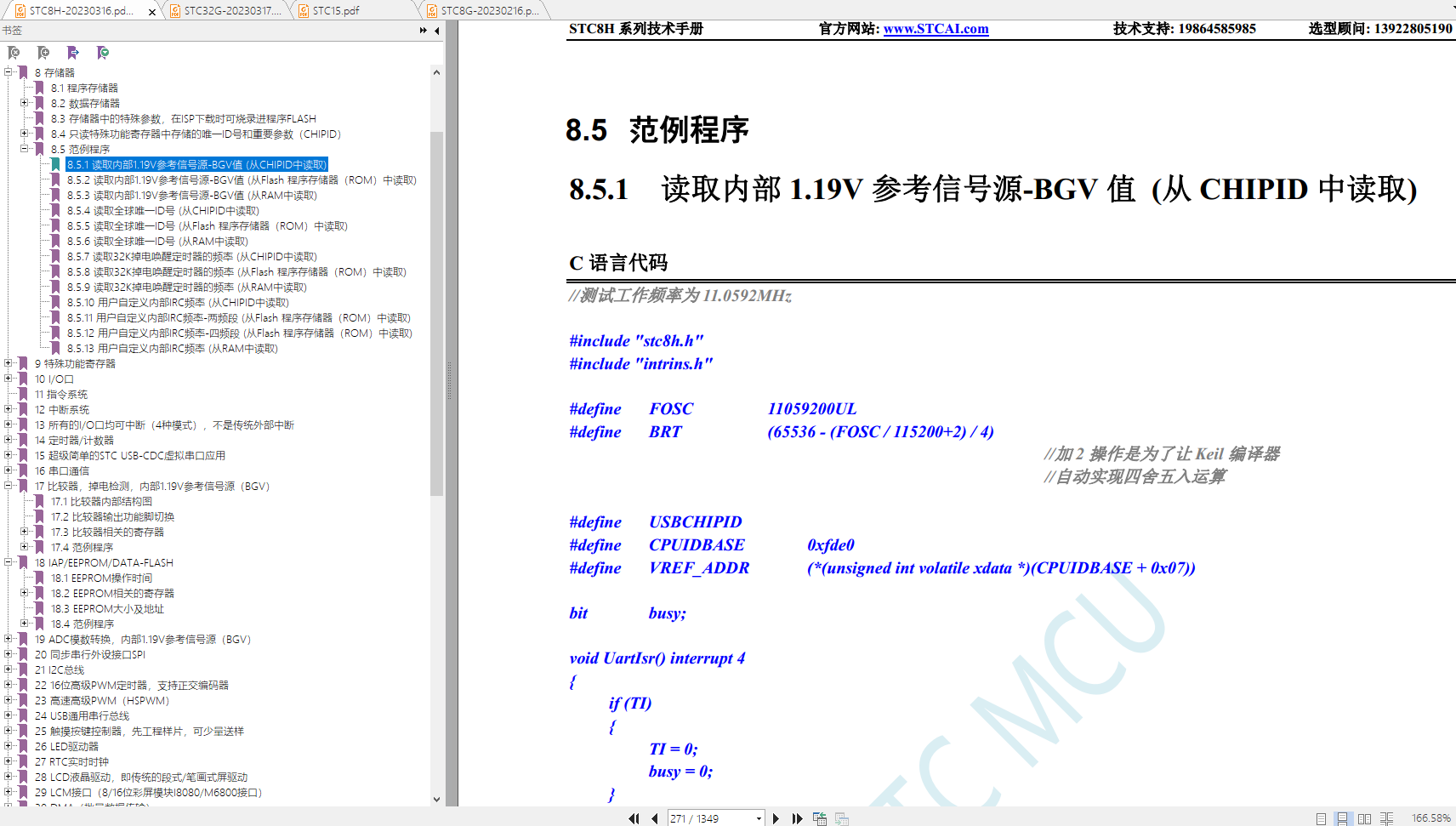
Task: Open bookmark 20 同步串行外设接口SPI
Action: [x=89, y=655]
